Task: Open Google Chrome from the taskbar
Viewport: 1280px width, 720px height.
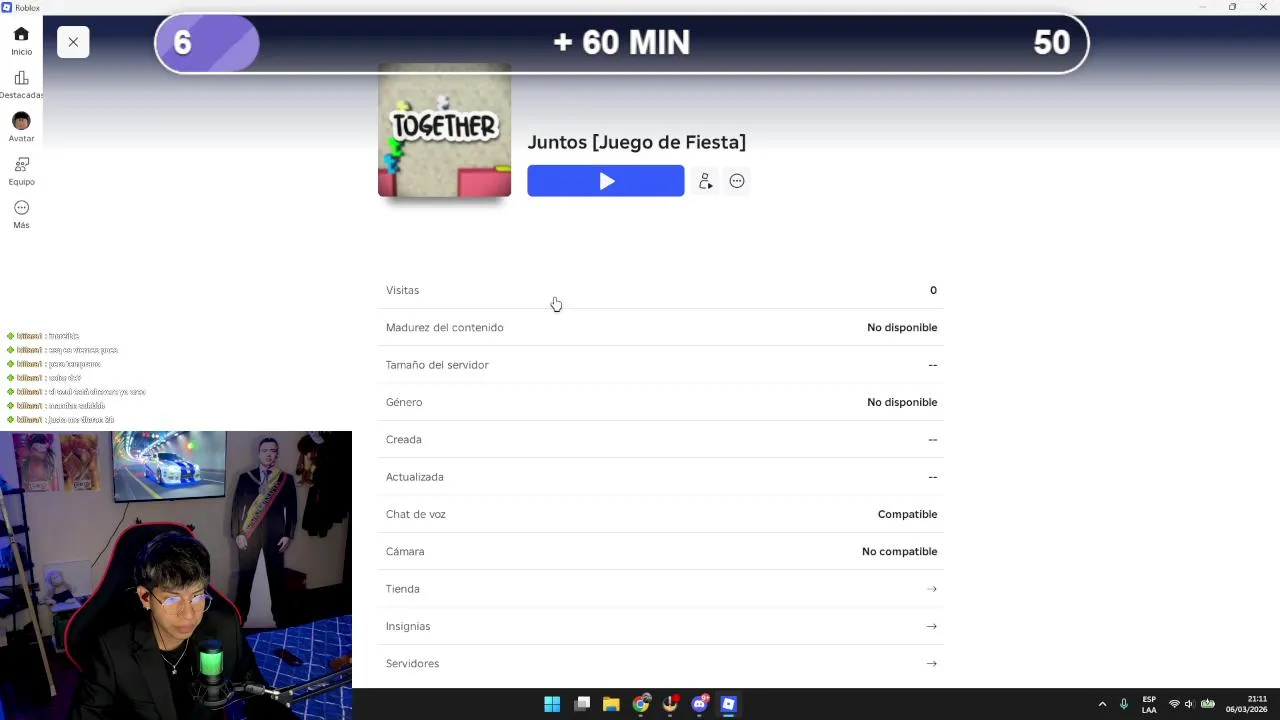Action: pos(641,704)
